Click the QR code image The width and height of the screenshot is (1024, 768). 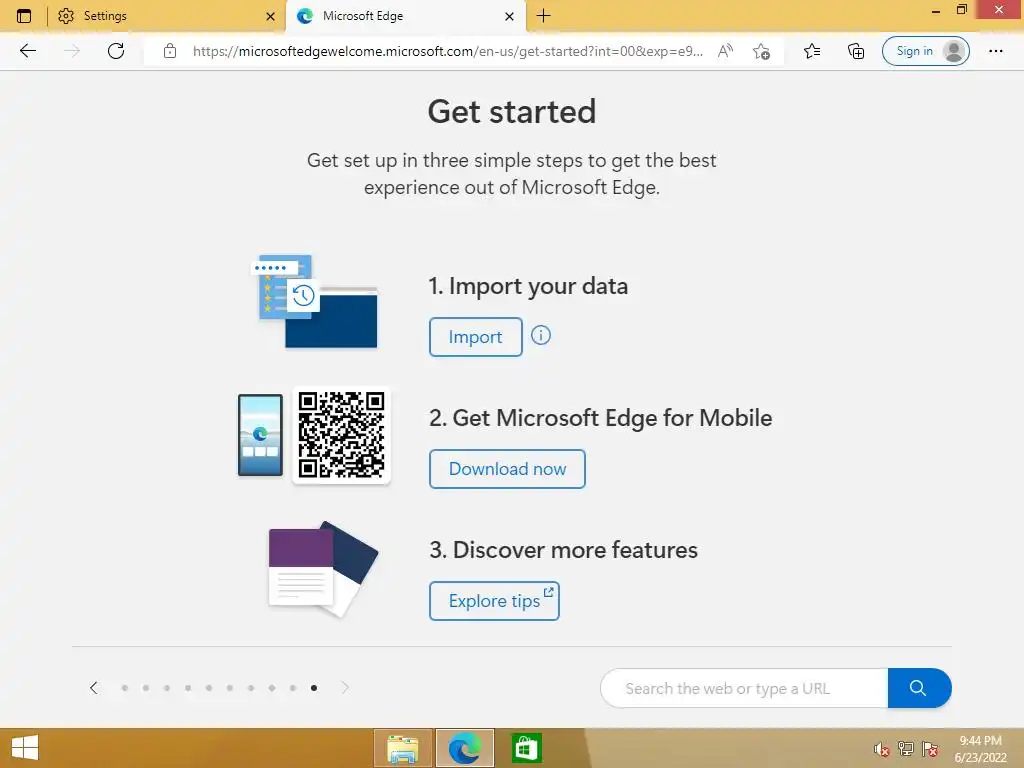pos(342,435)
